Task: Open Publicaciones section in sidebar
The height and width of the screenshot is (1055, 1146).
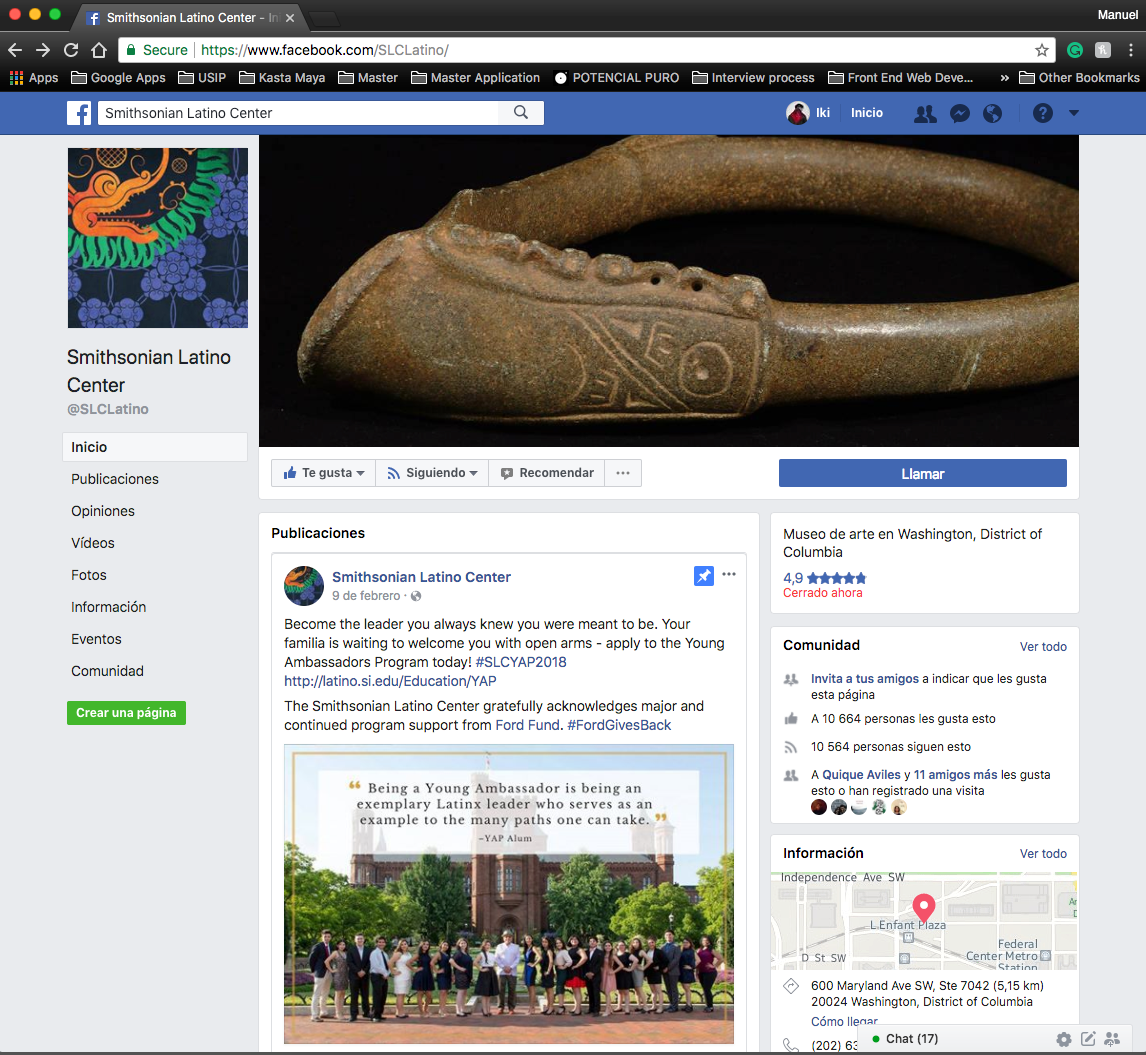Action: (x=115, y=479)
